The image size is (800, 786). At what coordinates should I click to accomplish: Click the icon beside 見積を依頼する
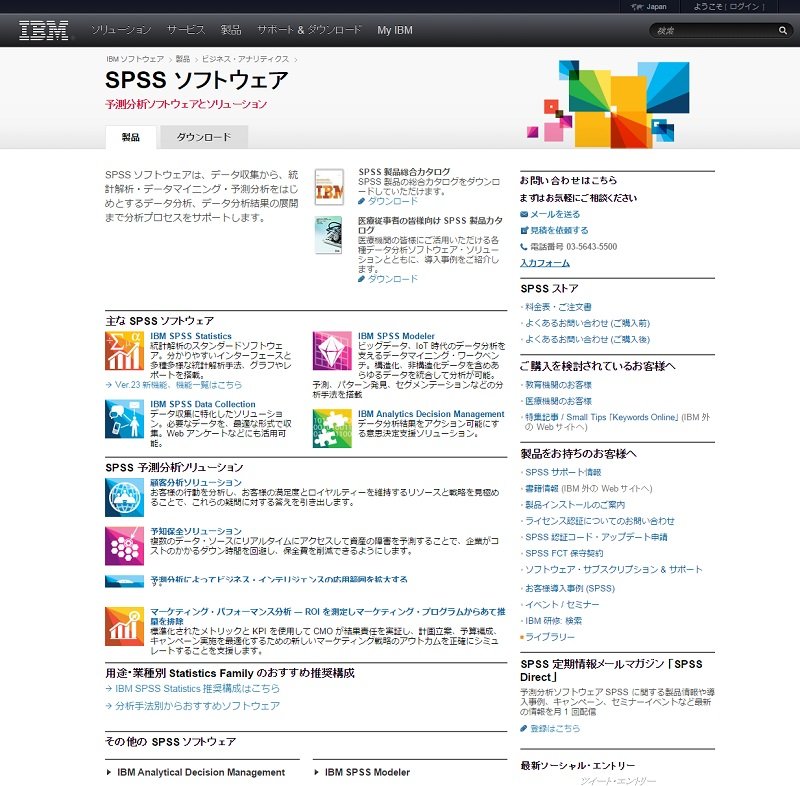pyautogui.click(x=524, y=231)
